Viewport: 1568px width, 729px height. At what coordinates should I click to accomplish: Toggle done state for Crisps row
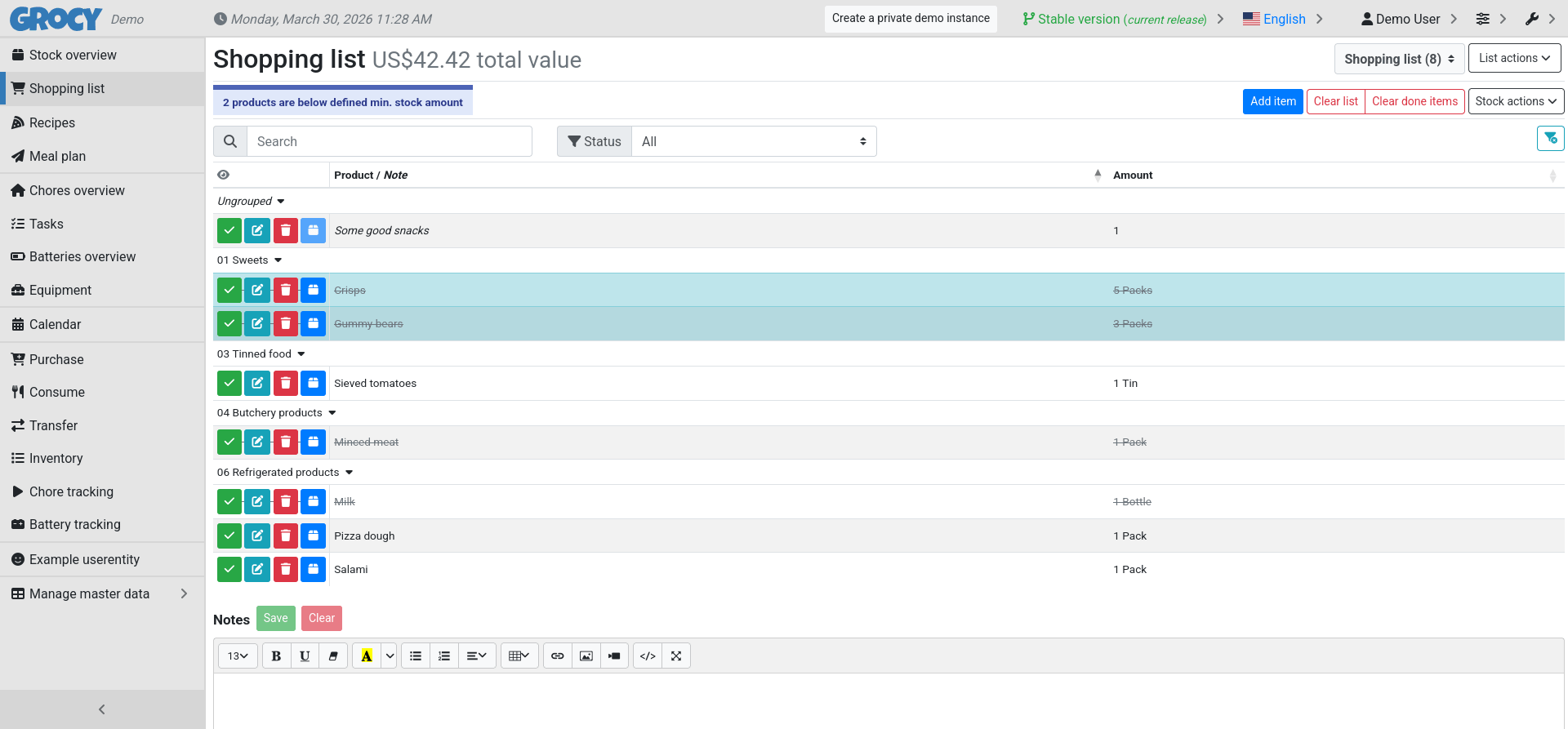pyautogui.click(x=229, y=290)
